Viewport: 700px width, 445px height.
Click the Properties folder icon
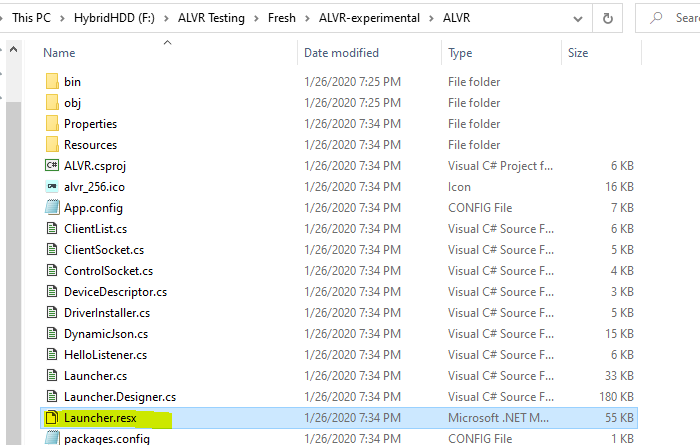pyautogui.click(x=52, y=124)
